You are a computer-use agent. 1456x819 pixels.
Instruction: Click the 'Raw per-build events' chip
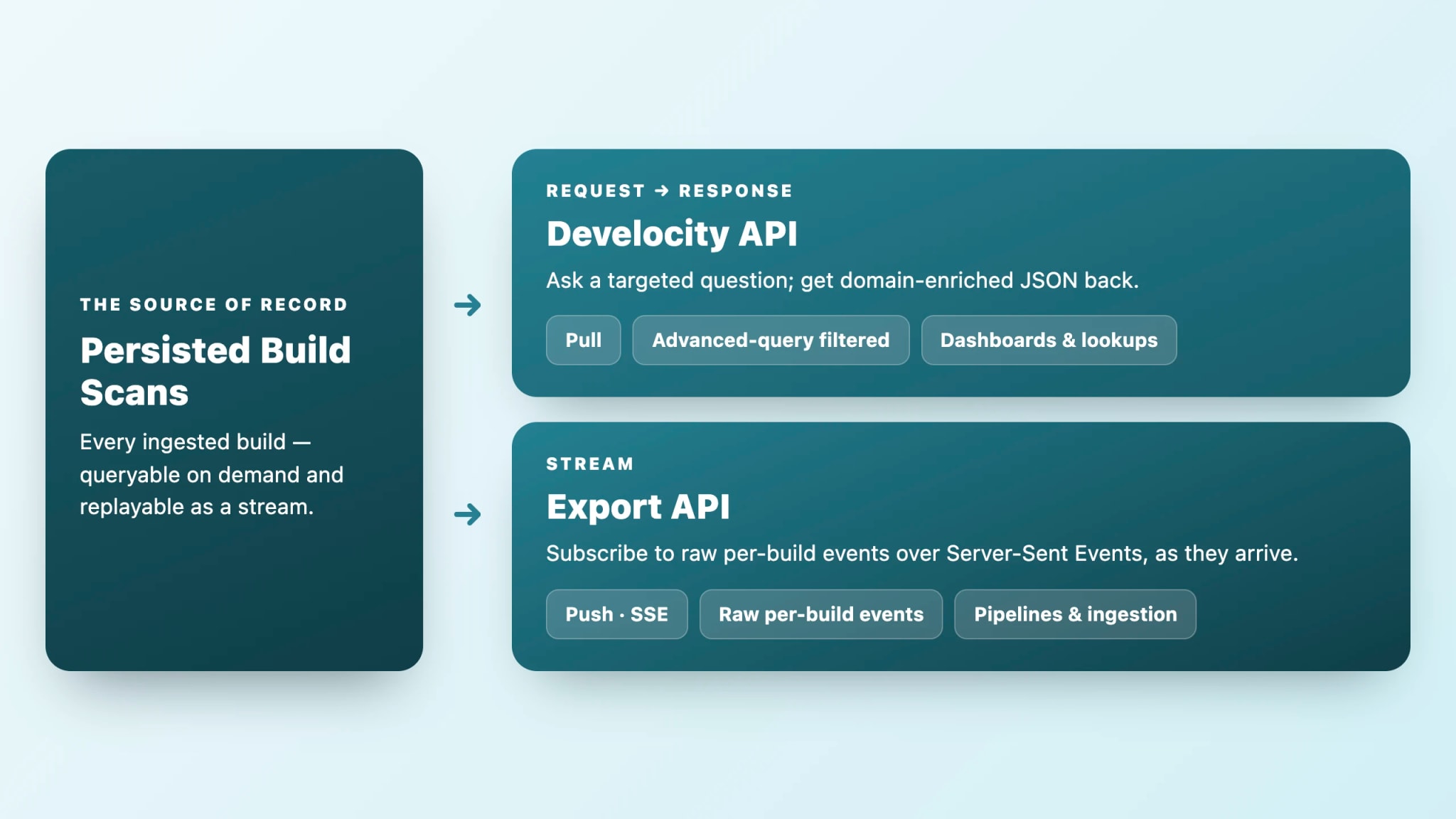click(821, 614)
